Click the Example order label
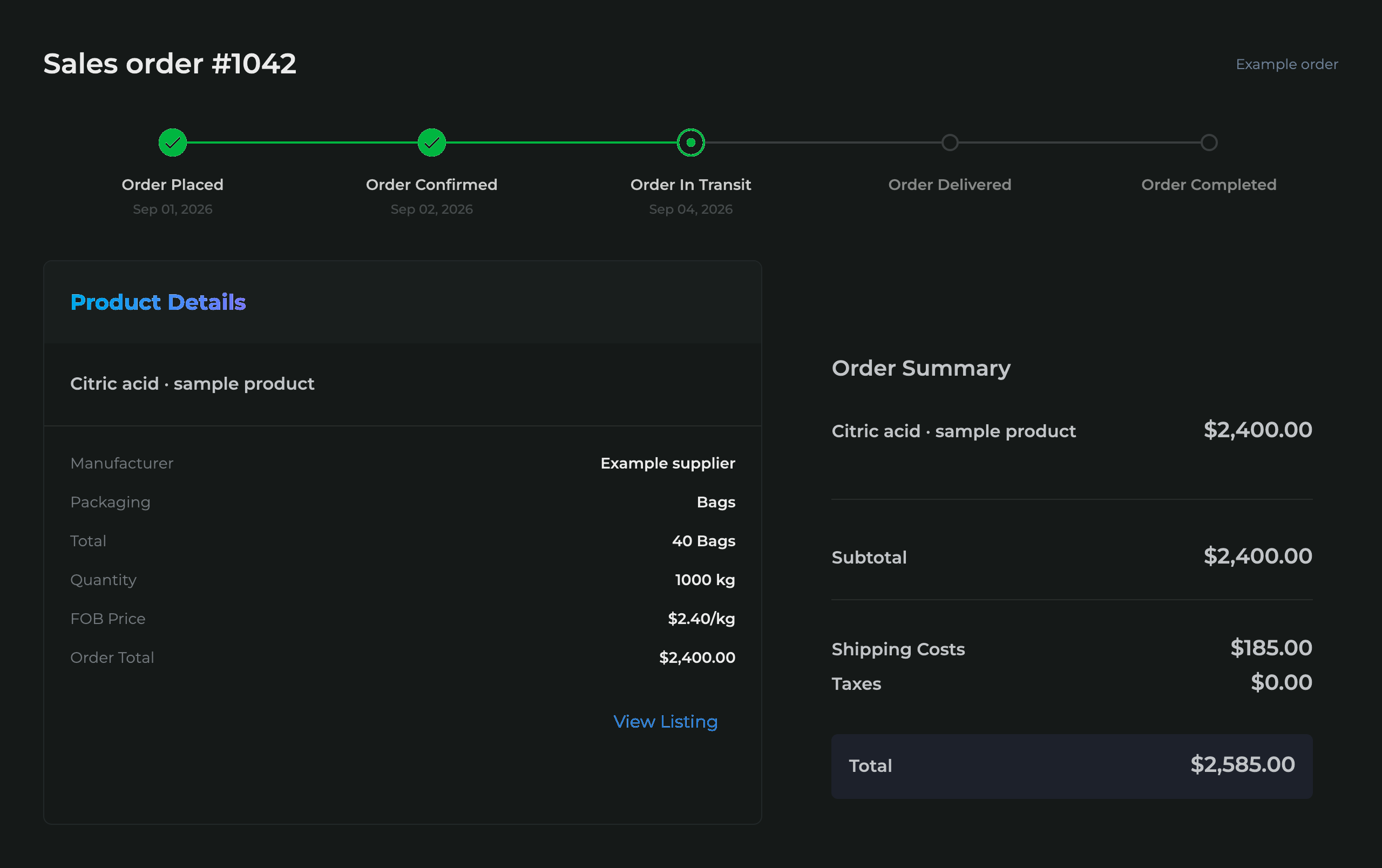 pos(1287,64)
